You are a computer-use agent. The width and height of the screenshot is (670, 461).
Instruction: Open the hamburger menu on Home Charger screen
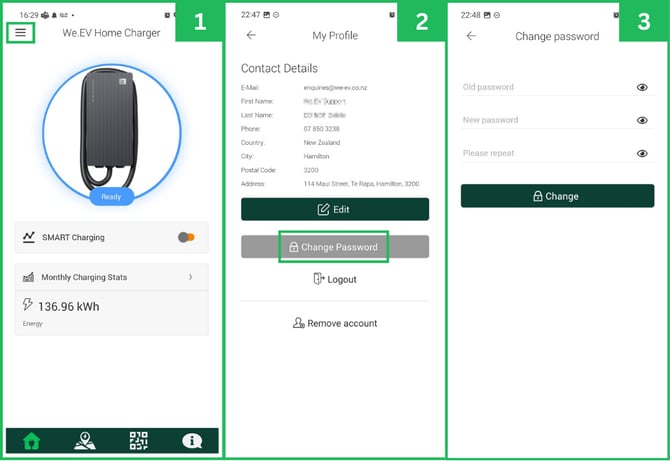pyautogui.click(x=21, y=33)
